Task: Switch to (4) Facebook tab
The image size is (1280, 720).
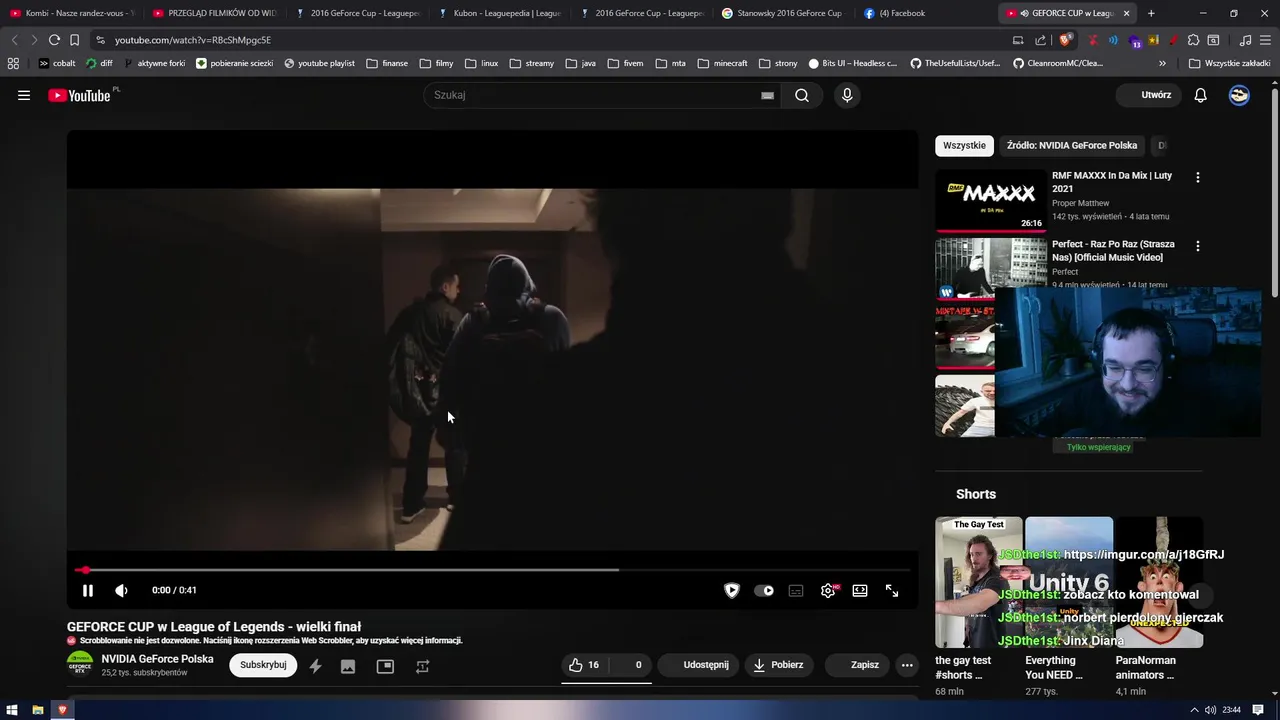Action: click(924, 13)
